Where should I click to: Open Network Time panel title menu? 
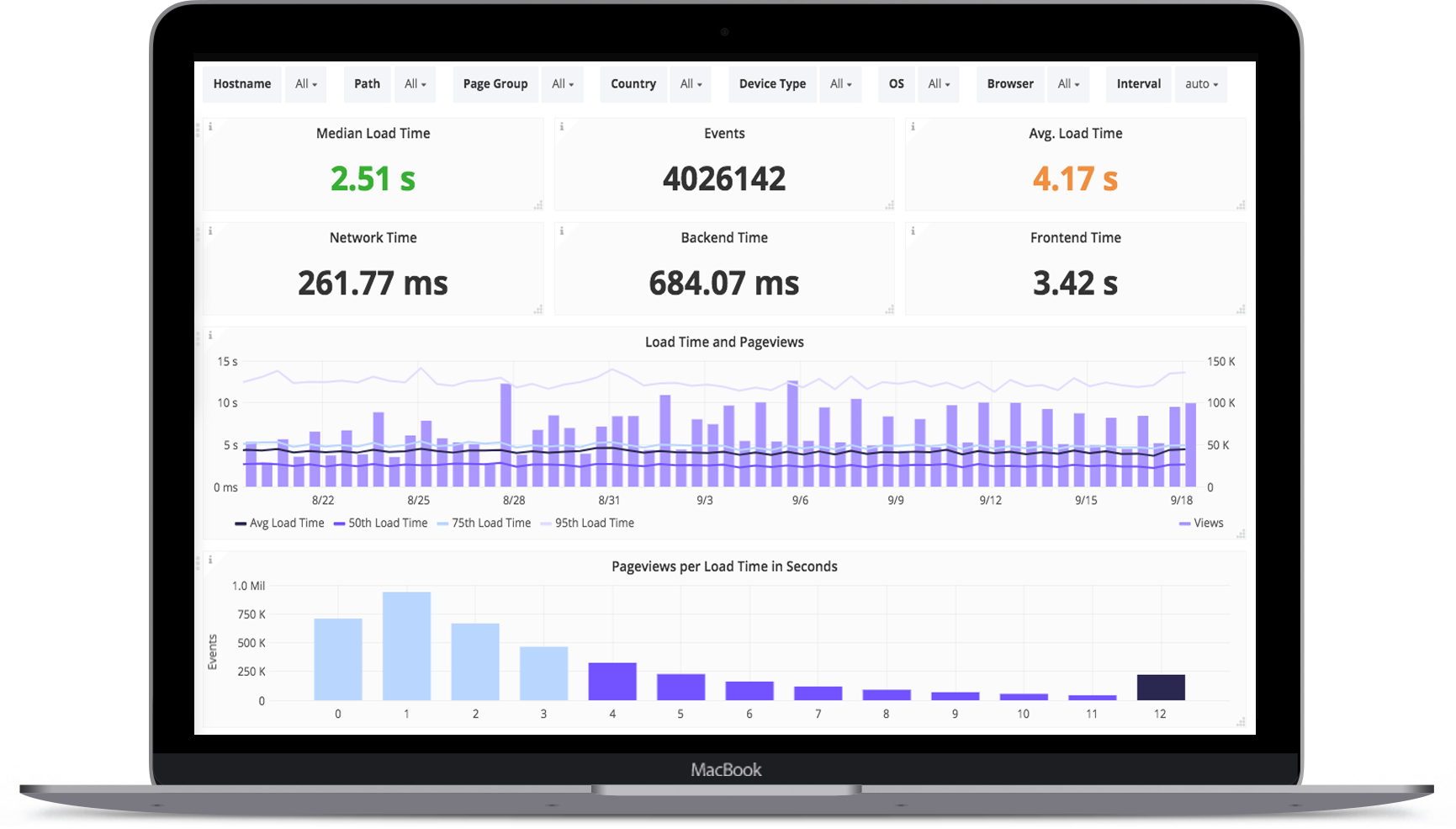tap(373, 238)
